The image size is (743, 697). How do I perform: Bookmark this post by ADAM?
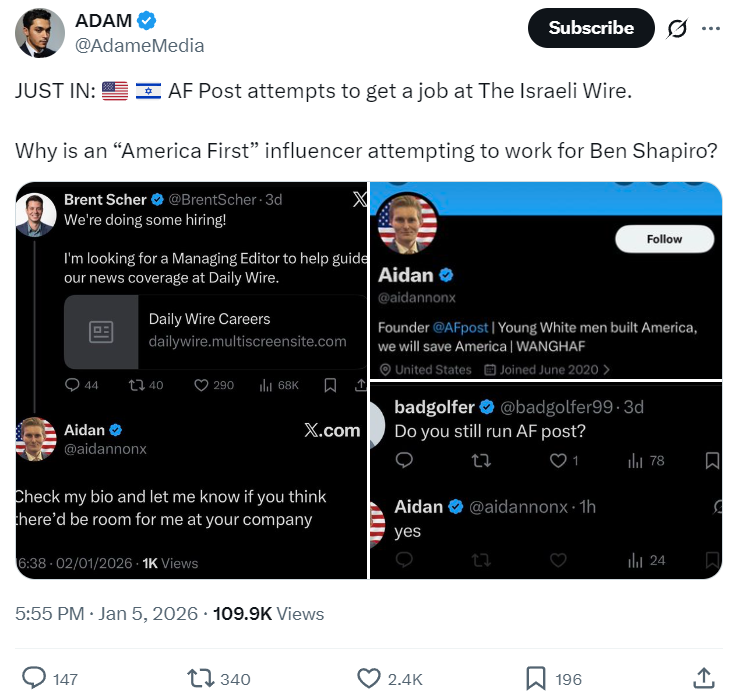click(536, 678)
